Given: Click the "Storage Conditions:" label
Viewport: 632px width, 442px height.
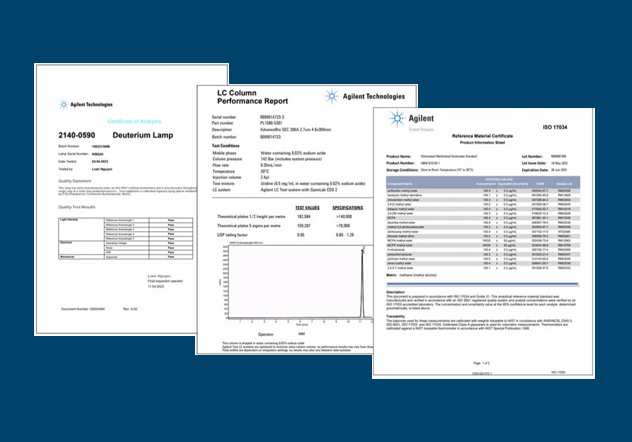Looking at the screenshot, I should (402, 170).
